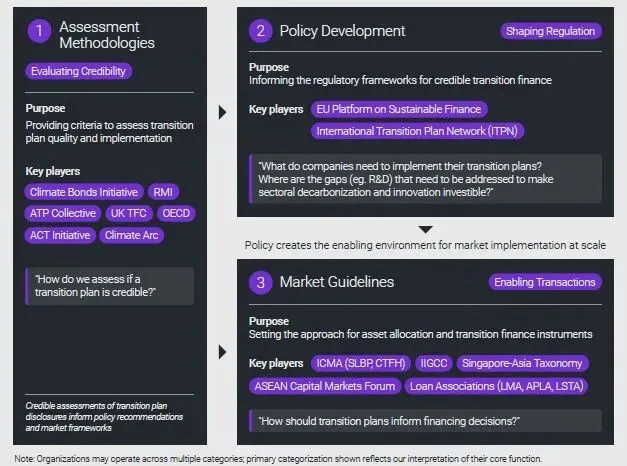Click the Evaluating Credibility tag

[78, 71]
